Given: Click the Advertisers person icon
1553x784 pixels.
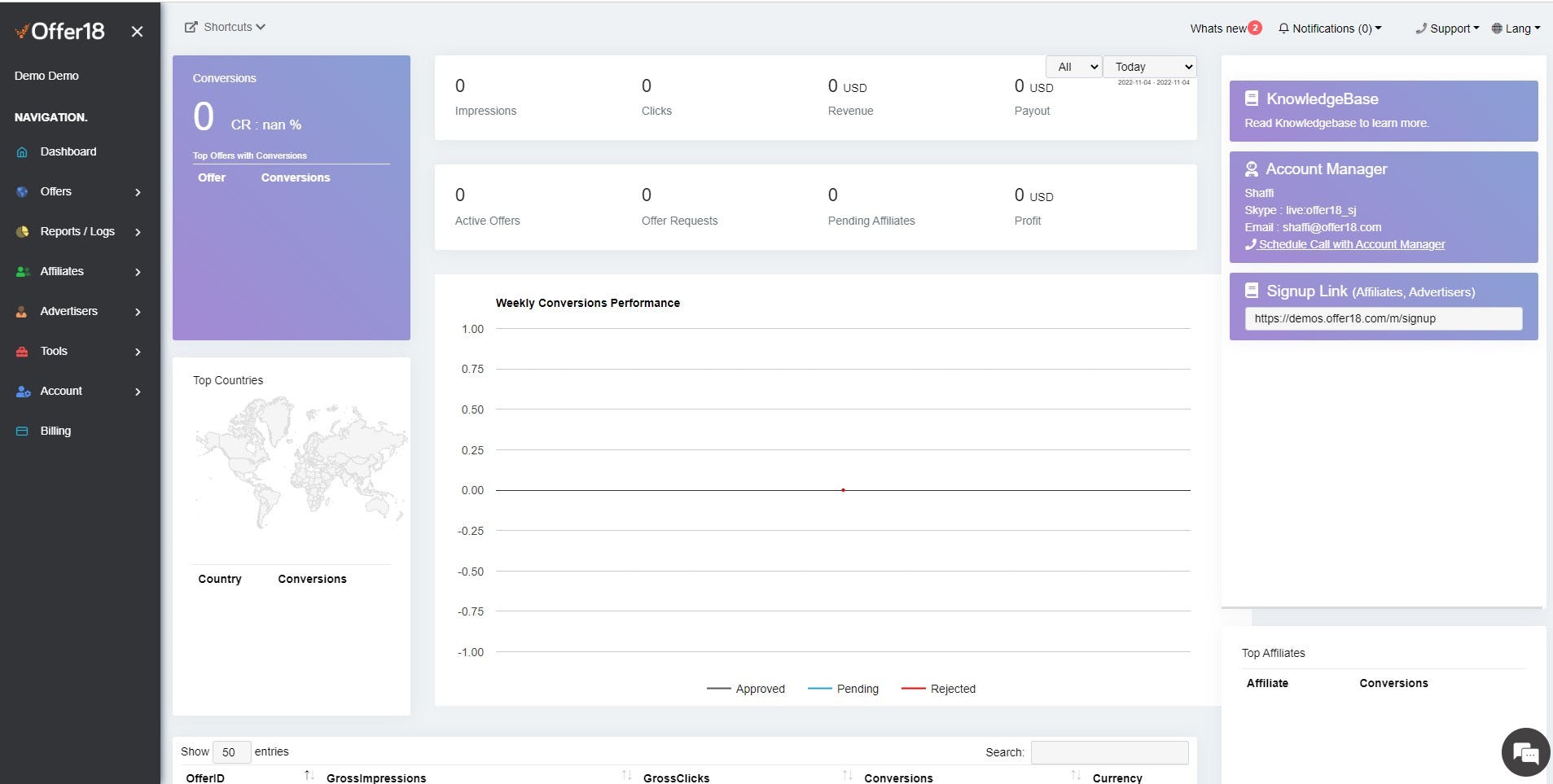Looking at the screenshot, I should tap(22, 312).
